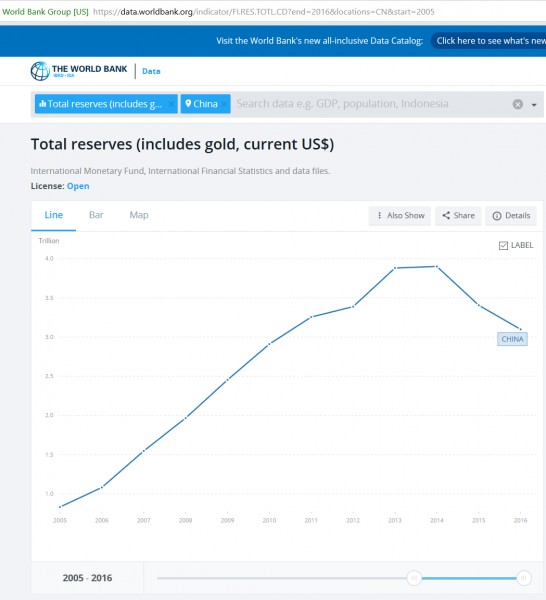Click the URL in the address bar

click(x=264, y=12)
